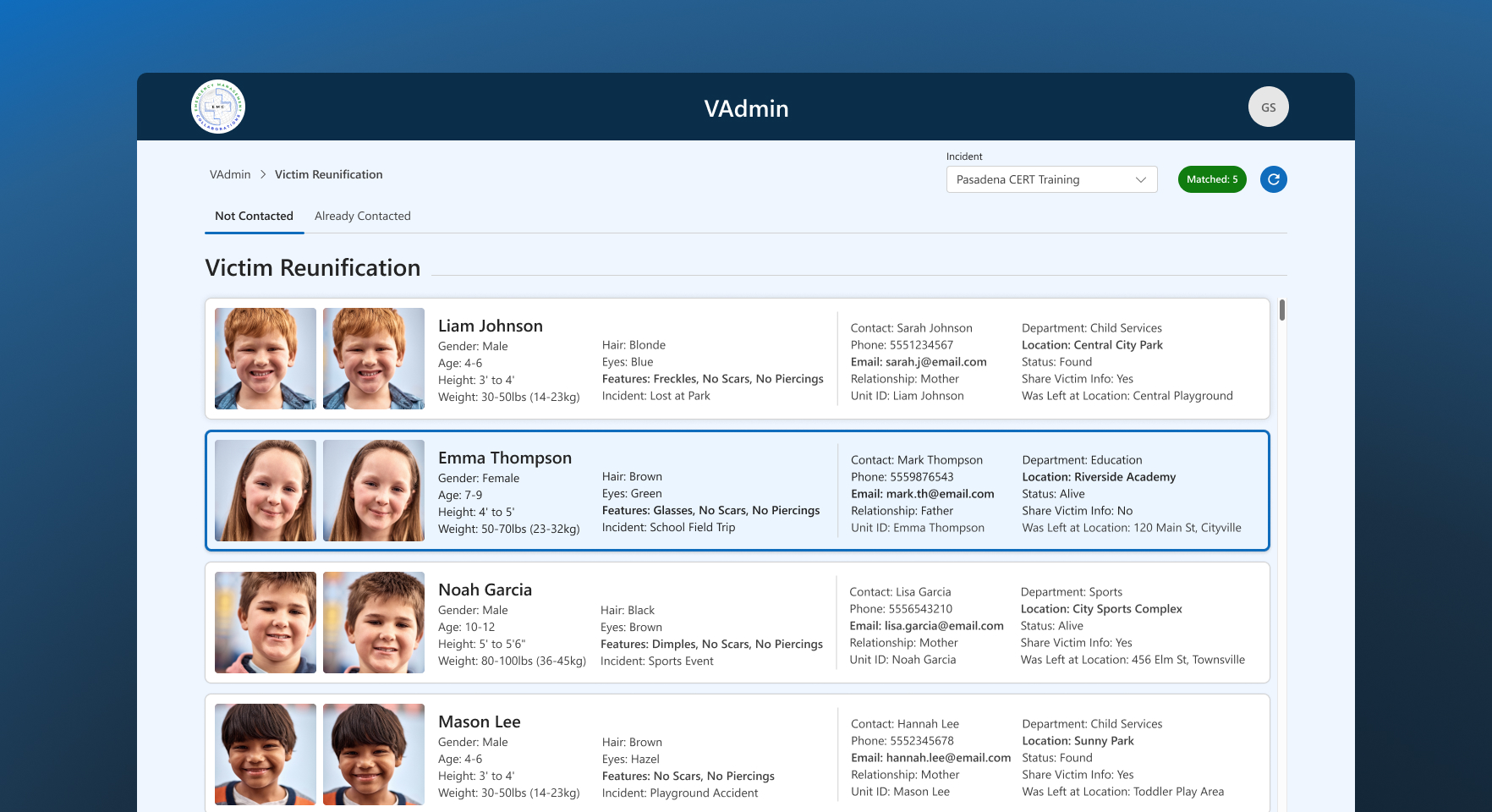
Task: Click Phone: 5552345678
Action: coord(902,741)
